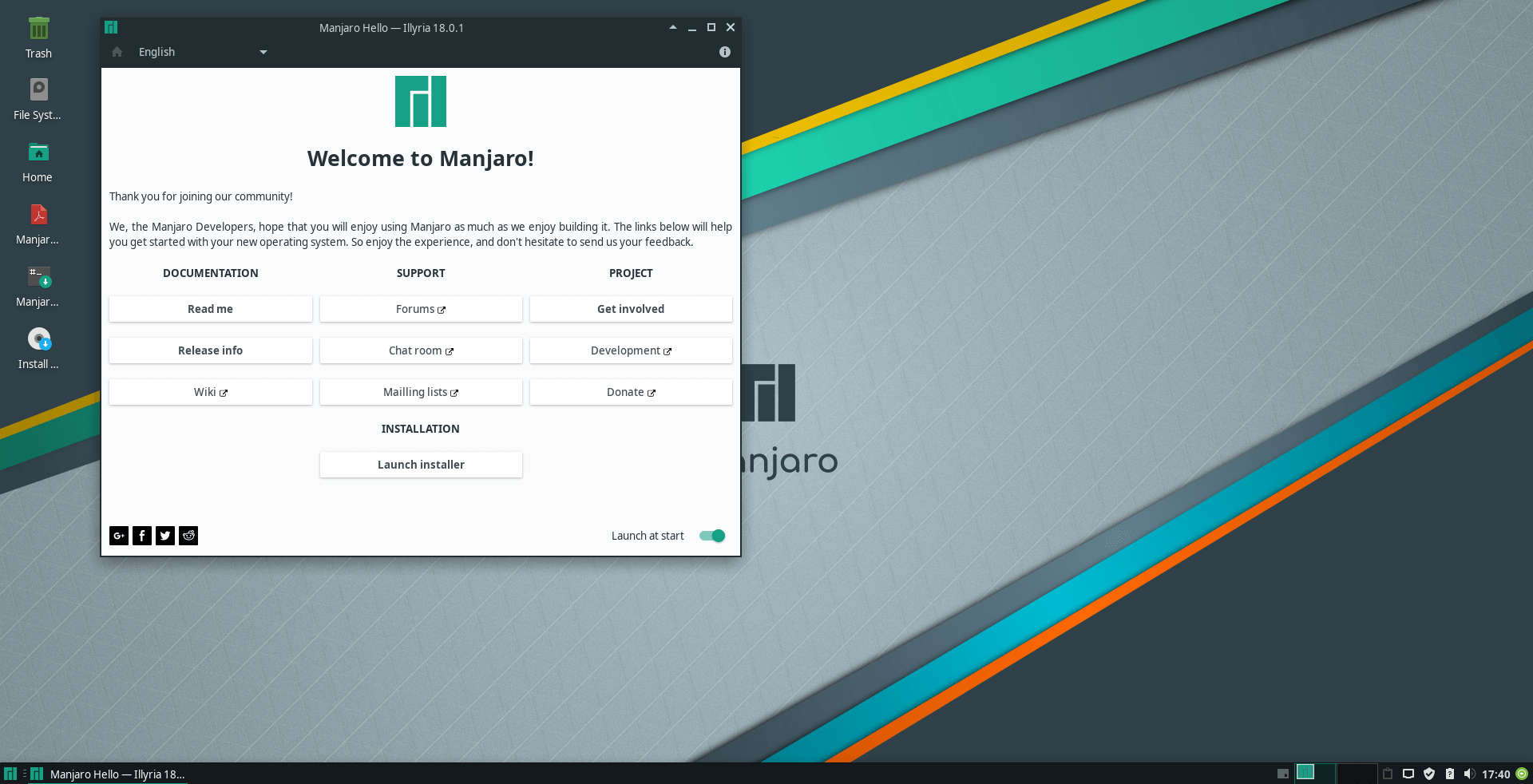Toggle the Launch at start switch
The height and width of the screenshot is (784, 1533).
point(712,536)
